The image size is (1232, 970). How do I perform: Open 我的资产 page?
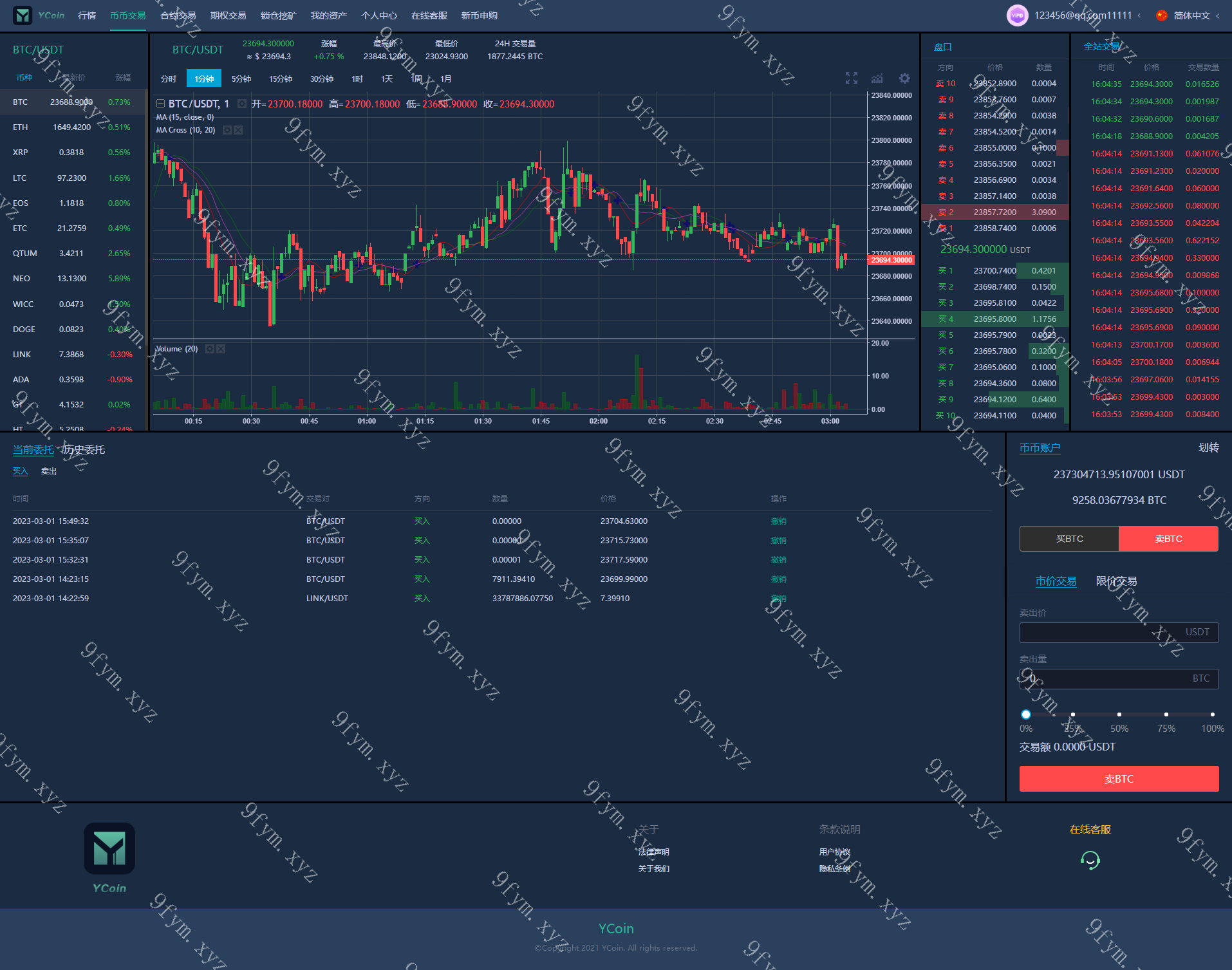[x=329, y=15]
